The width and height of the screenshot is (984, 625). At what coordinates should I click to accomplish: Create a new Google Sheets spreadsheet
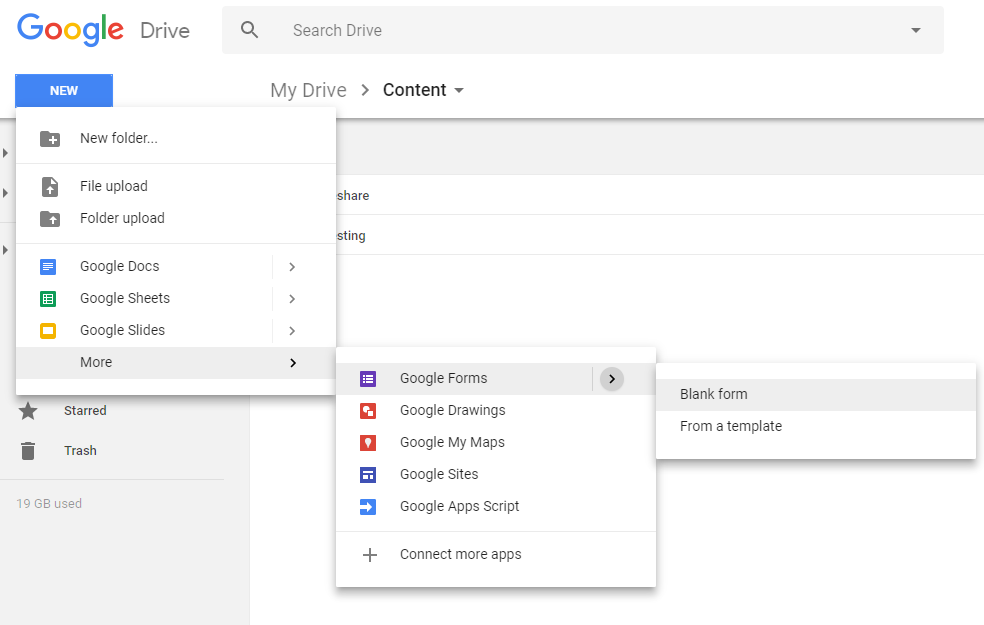click(144, 299)
